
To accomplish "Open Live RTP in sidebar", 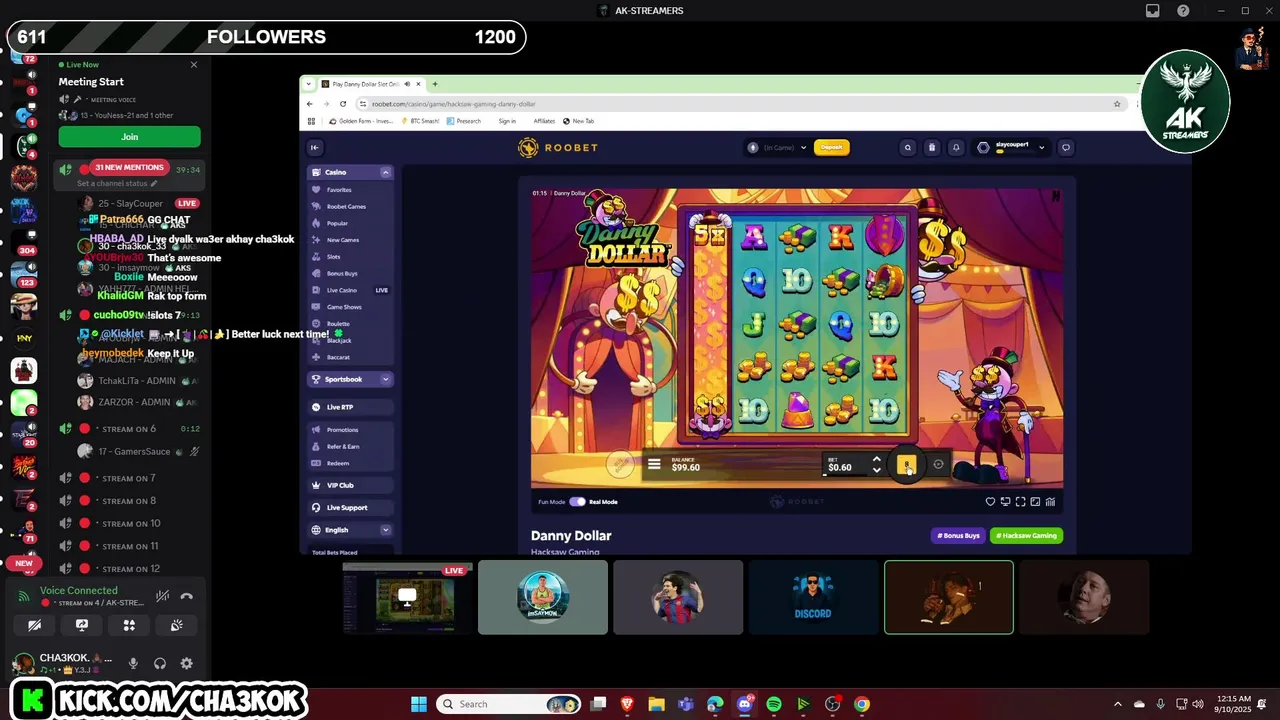I will pyautogui.click(x=350, y=407).
